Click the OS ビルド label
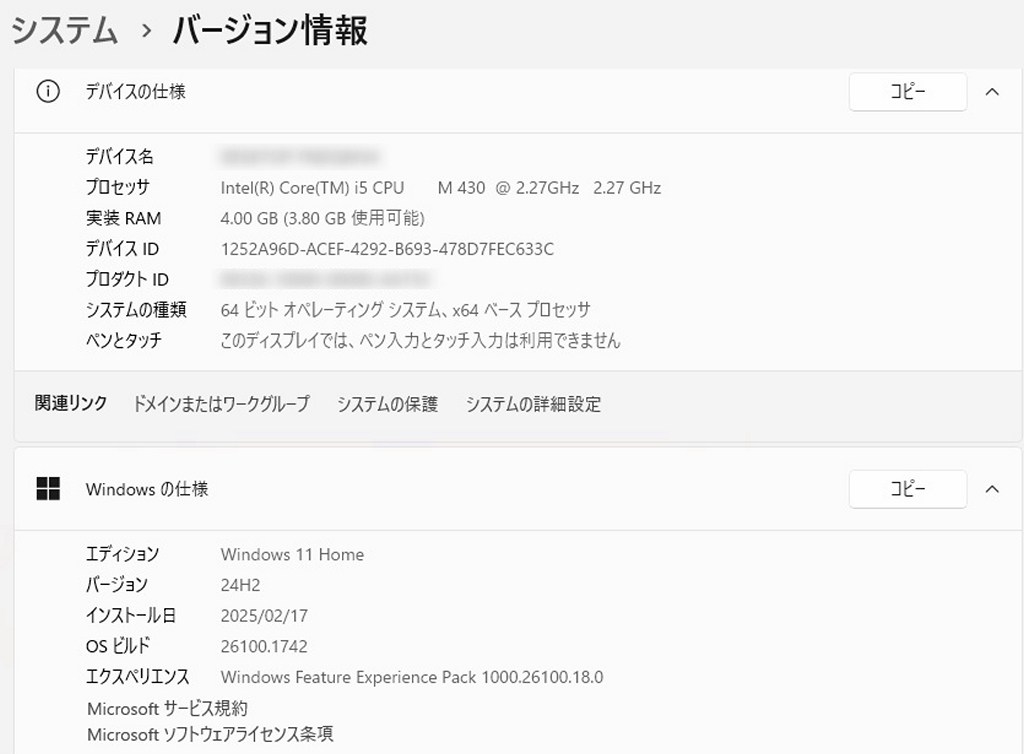The width and height of the screenshot is (1024, 754). pos(118,646)
